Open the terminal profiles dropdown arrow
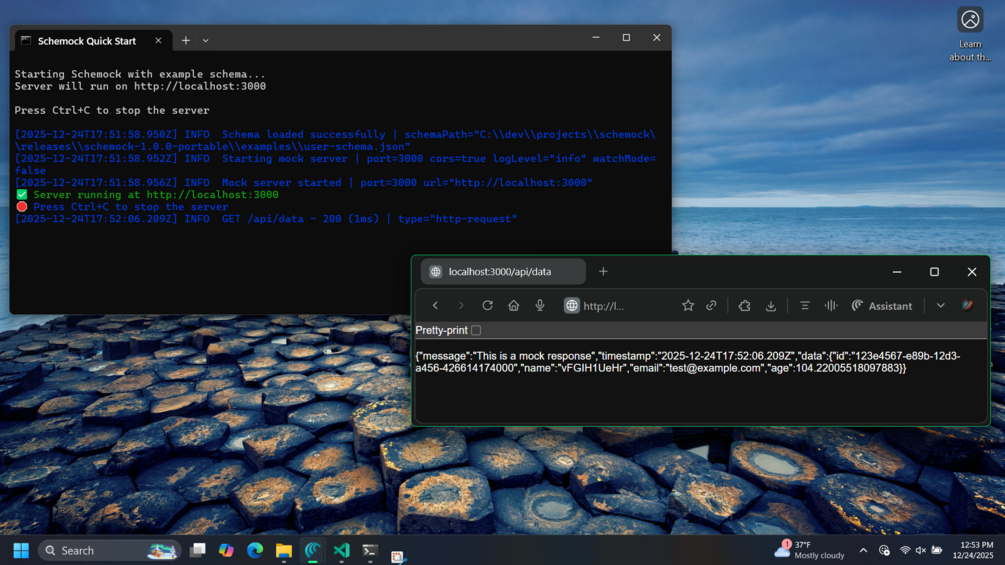This screenshot has height=565, width=1005. 206,40
